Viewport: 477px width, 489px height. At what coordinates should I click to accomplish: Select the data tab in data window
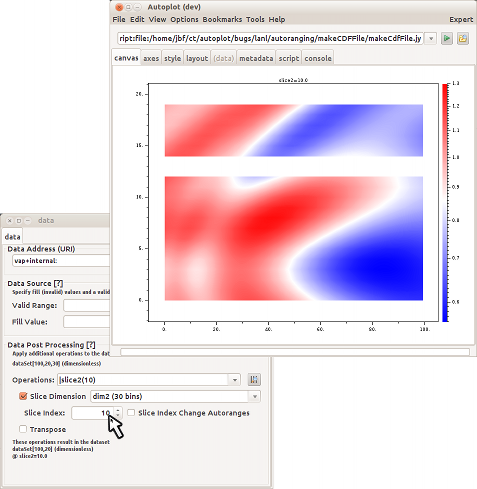pyautogui.click(x=12, y=237)
